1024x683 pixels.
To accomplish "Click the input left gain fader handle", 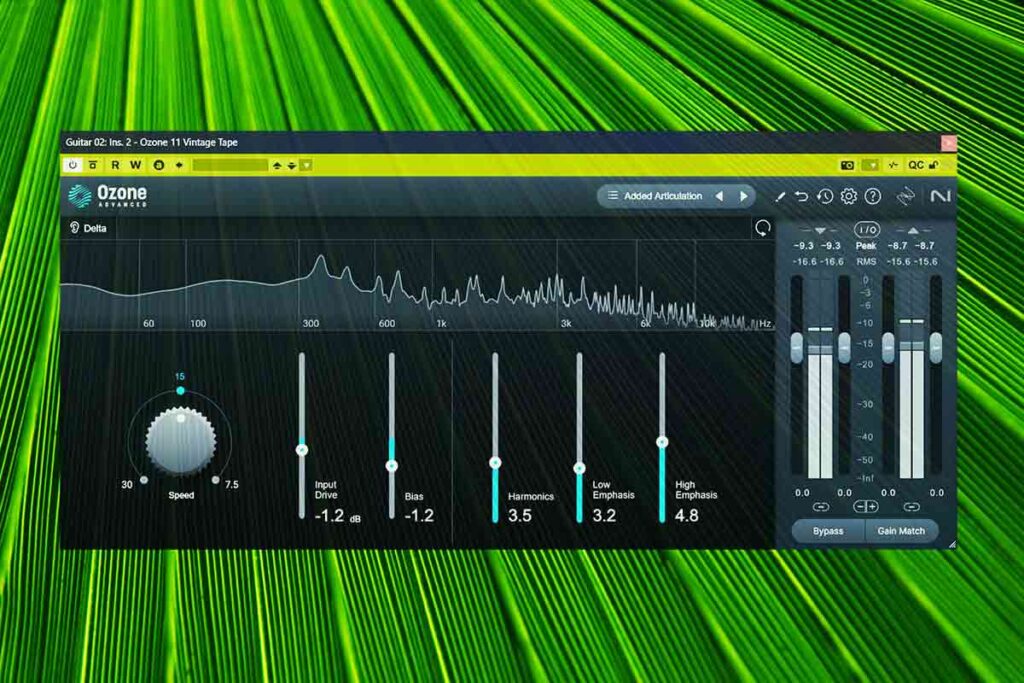I will click(797, 347).
